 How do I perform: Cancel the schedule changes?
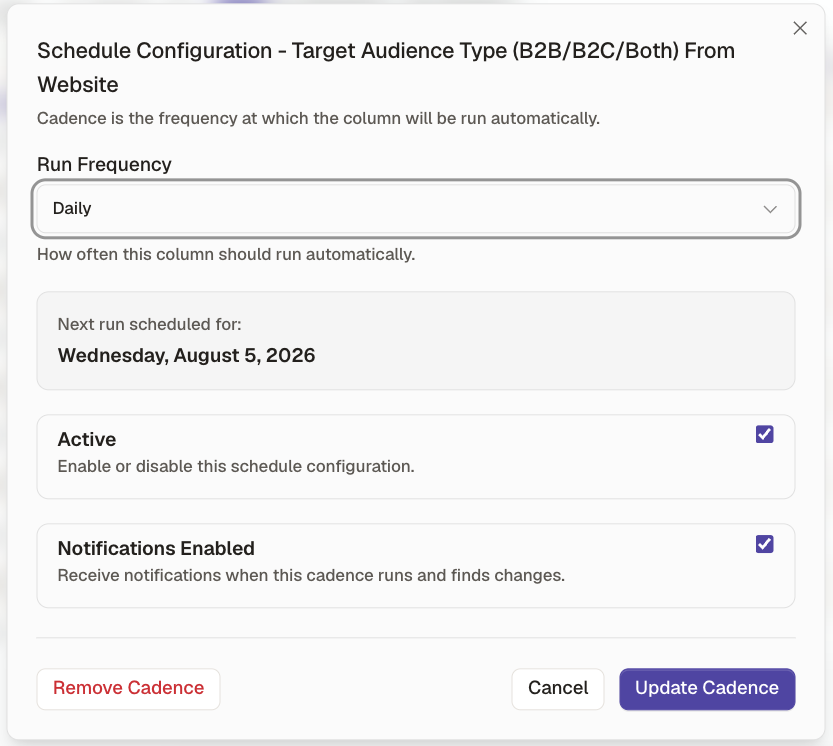[x=558, y=689]
